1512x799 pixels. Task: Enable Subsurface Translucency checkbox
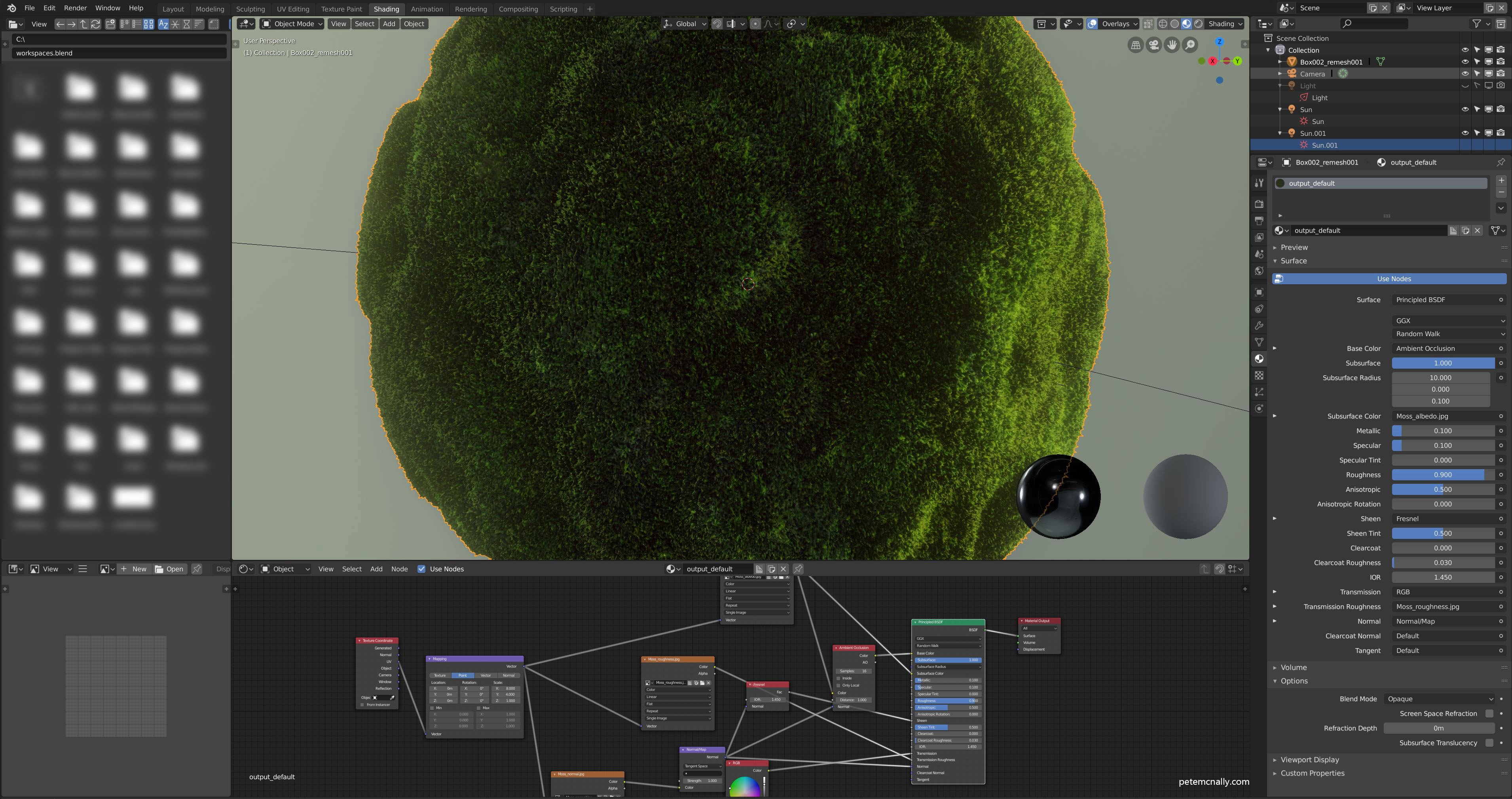click(1489, 743)
